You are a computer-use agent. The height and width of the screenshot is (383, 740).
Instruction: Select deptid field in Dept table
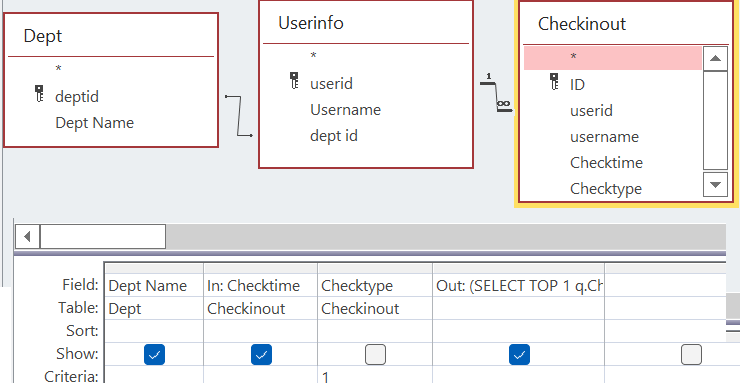point(77,97)
